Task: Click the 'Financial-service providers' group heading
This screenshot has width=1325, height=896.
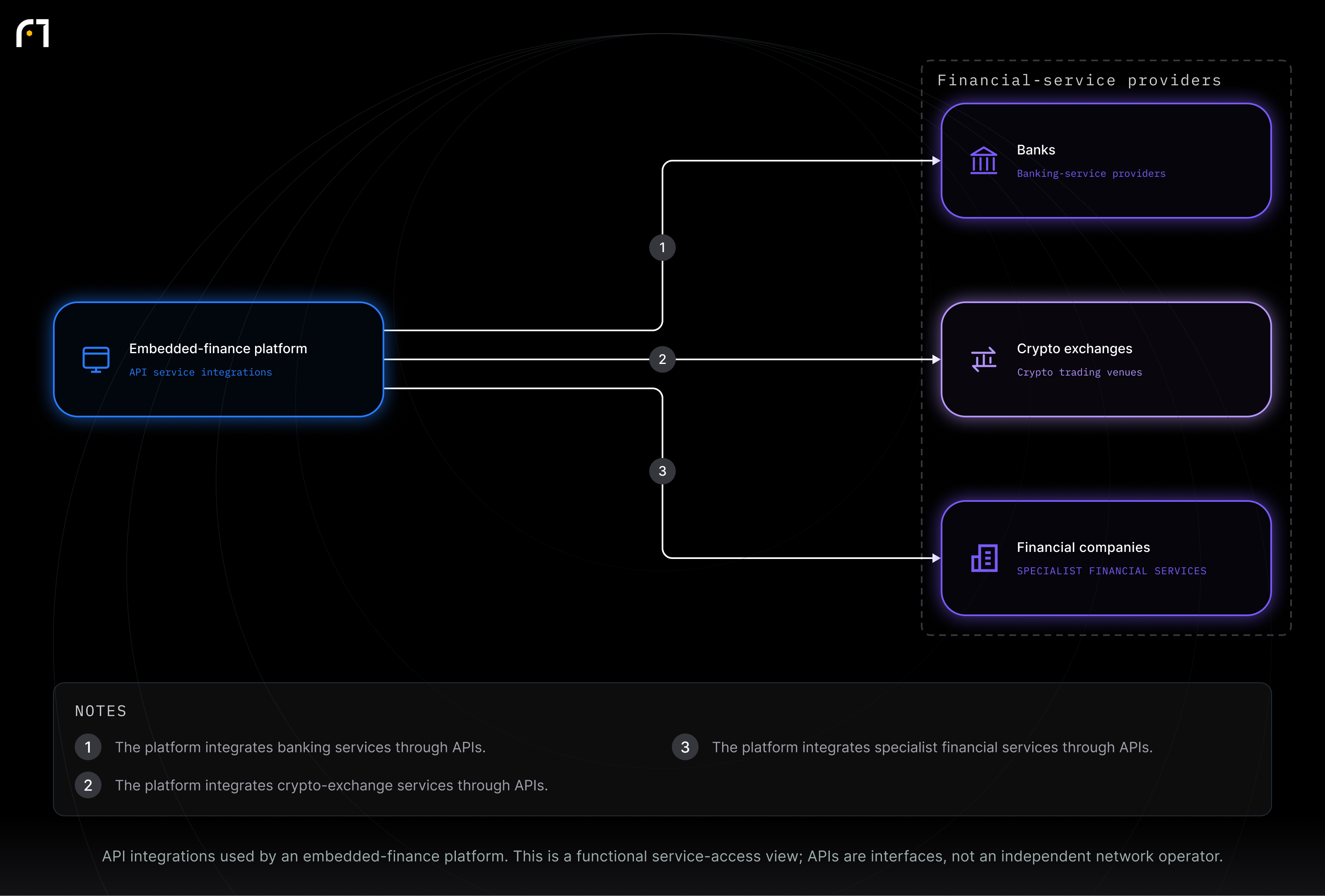Action: coord(1079,80)
